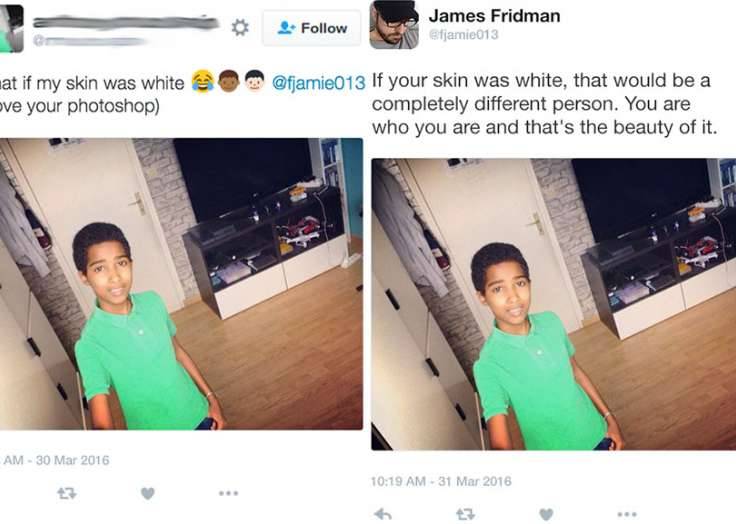Retweet James Fridman's 31 Mar 2016 tweet
This screenshot has width=736, height=524.
pos(465,515)
